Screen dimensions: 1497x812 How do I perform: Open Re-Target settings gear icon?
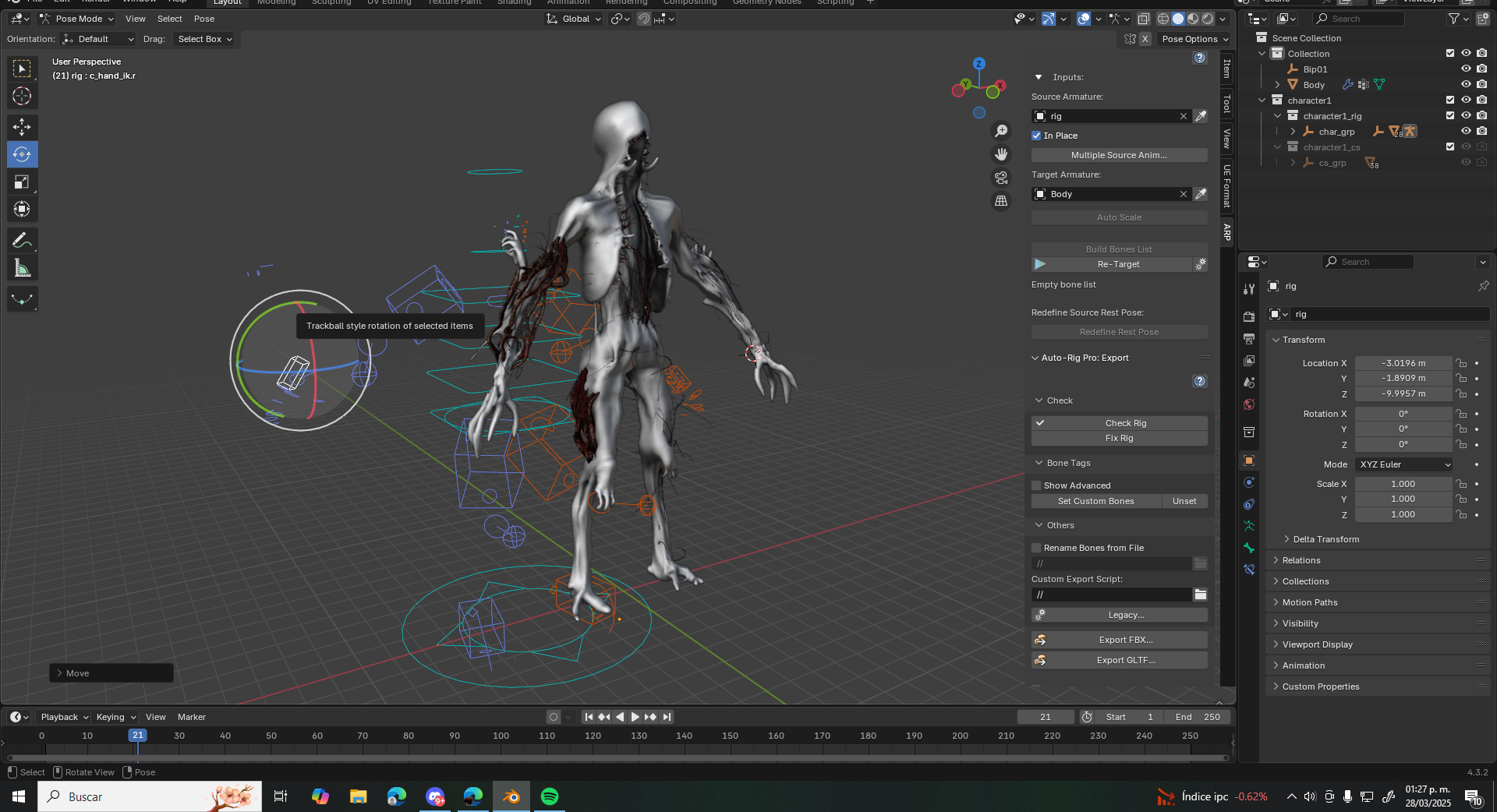click(x=1201, y=264)
